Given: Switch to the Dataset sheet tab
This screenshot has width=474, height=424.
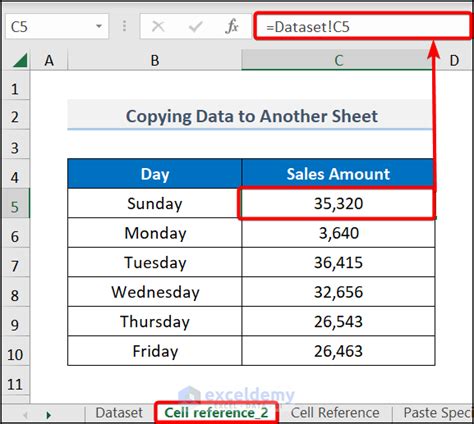Looking at the screenshot, I should coord(119,413).
